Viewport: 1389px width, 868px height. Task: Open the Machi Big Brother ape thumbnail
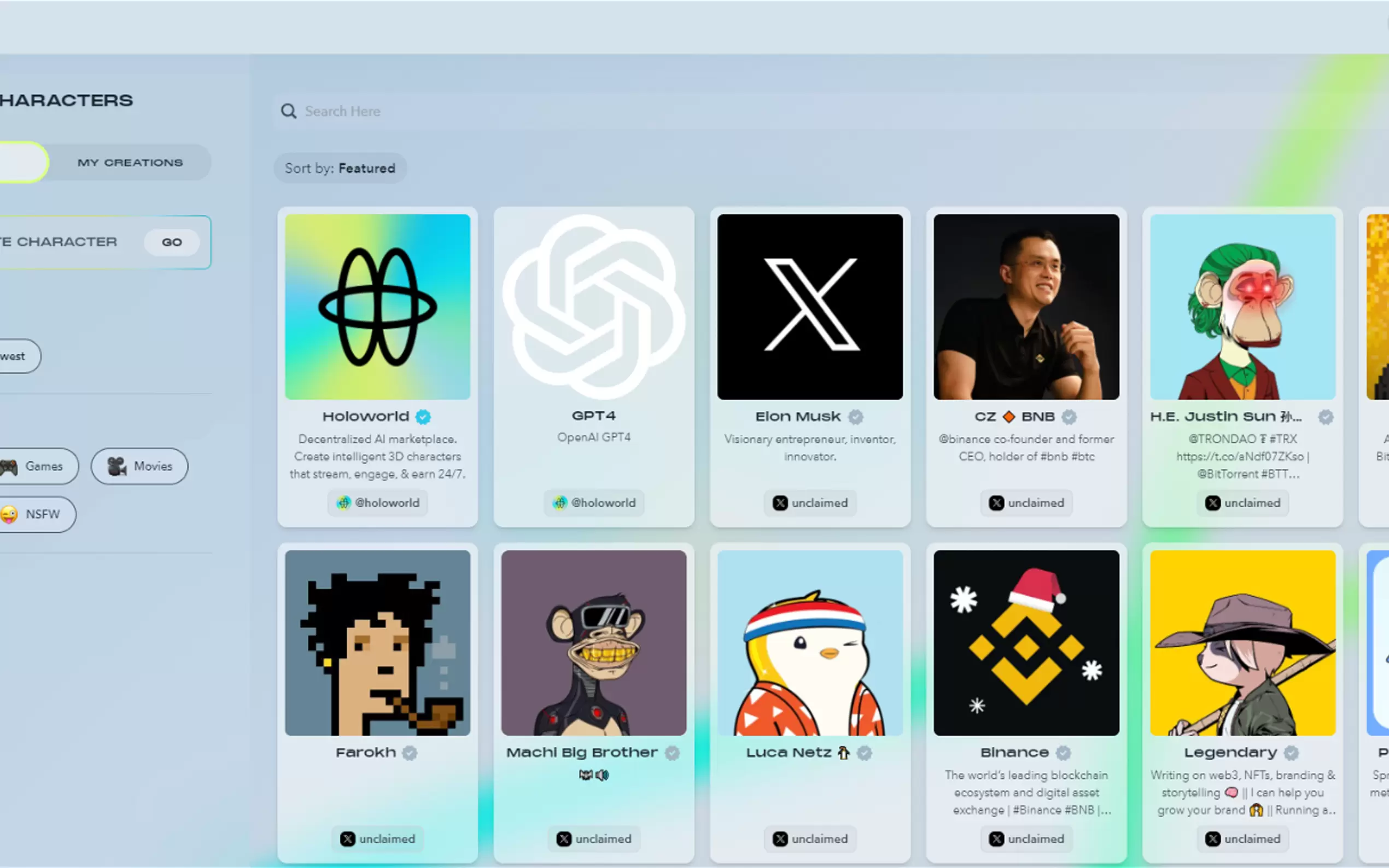(594, 643)
